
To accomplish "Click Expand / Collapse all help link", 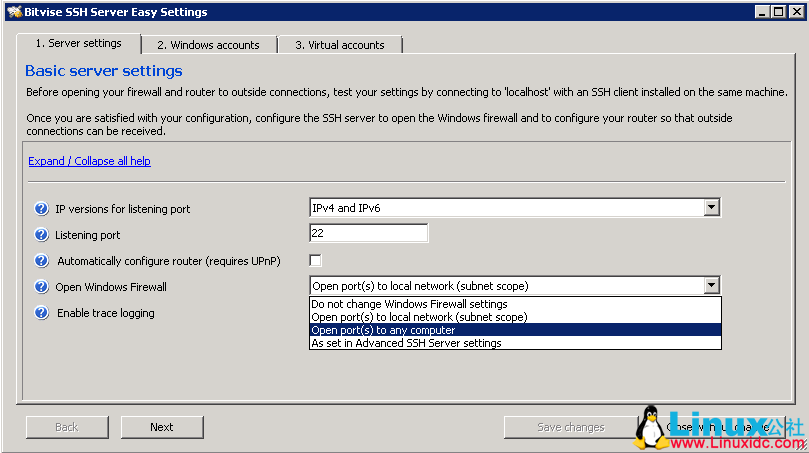I will pyautogui.click(x=89, y=161).
